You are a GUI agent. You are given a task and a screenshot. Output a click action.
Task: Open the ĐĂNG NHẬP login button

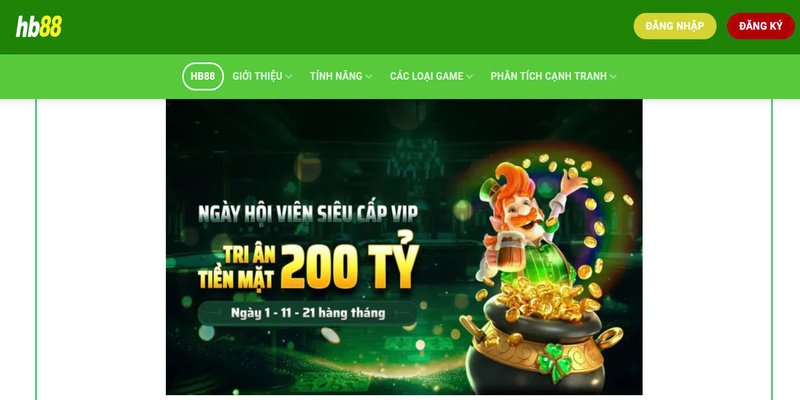click(674, 26)
